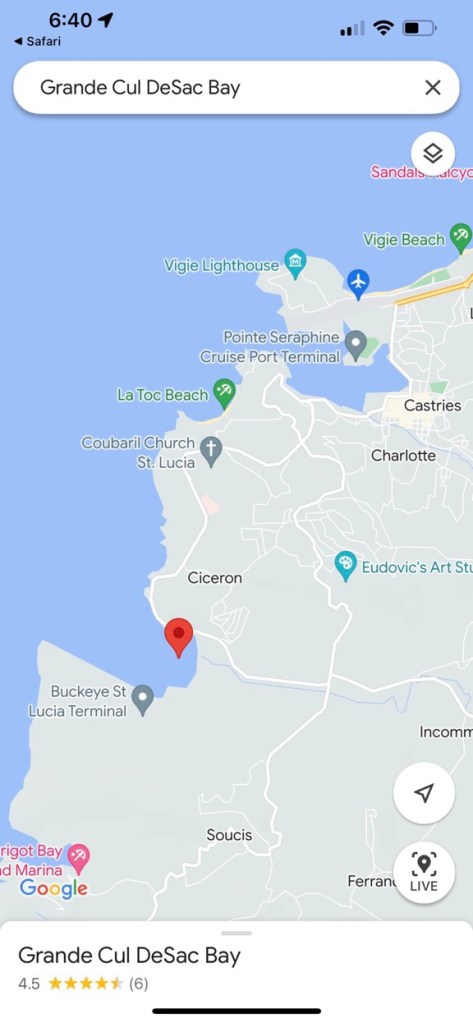Center map with my location arrow button
473x1023 pixels.
coord(424,793)
